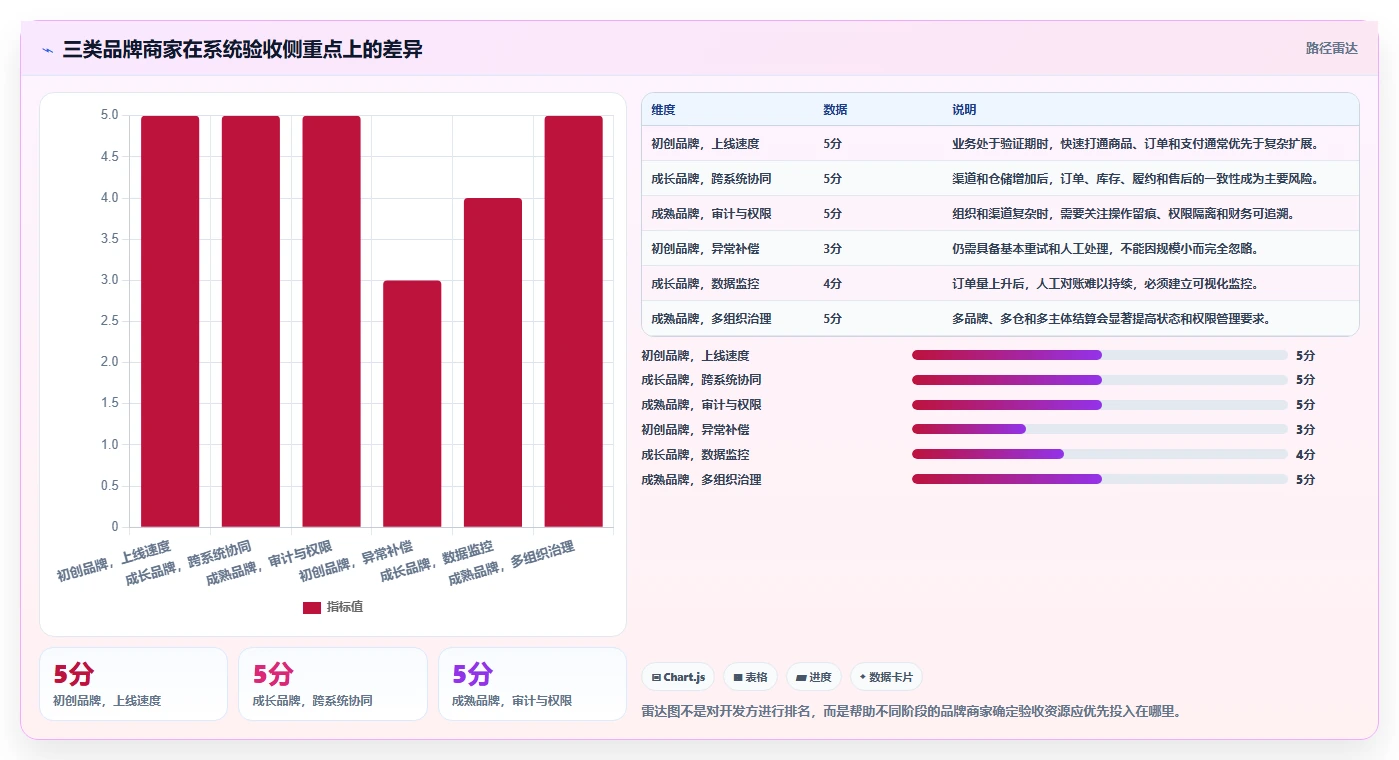Select table cell 成长品牌，跨系统协同
This screenshot has width=1399, height=760.
point(711,179)
